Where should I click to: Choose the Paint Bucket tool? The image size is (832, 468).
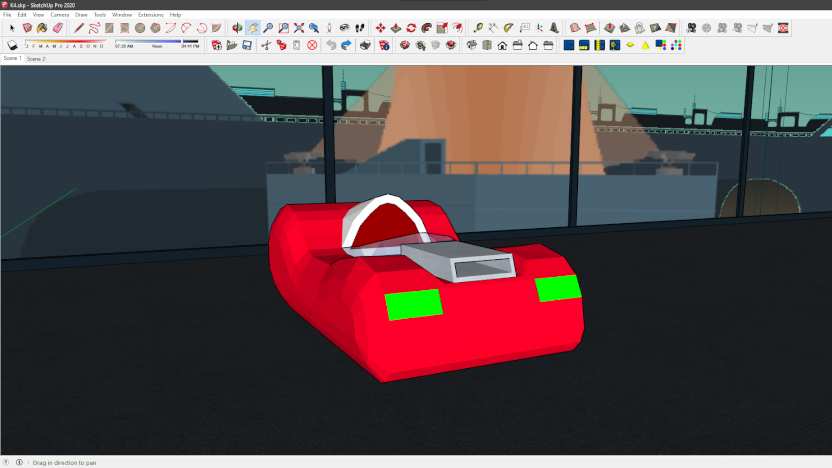click(42, 28)
